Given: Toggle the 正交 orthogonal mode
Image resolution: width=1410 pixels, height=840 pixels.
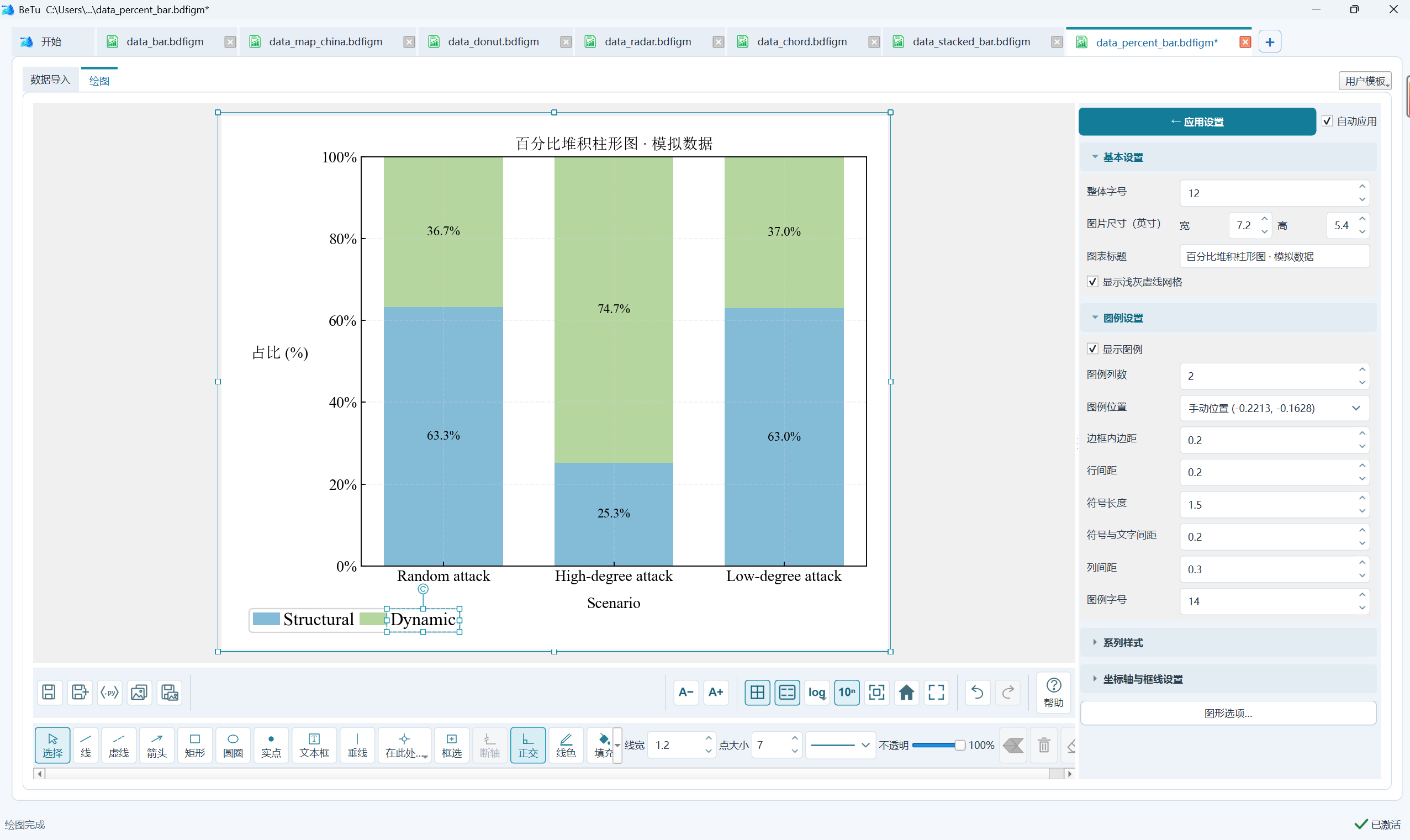Looking at the screenshot, I should (x=527, y=745).
